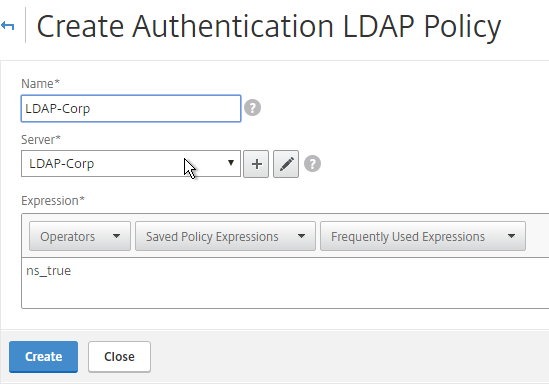549x384 pixels.
Task: Click the Server field label
Action: point(41,140)
